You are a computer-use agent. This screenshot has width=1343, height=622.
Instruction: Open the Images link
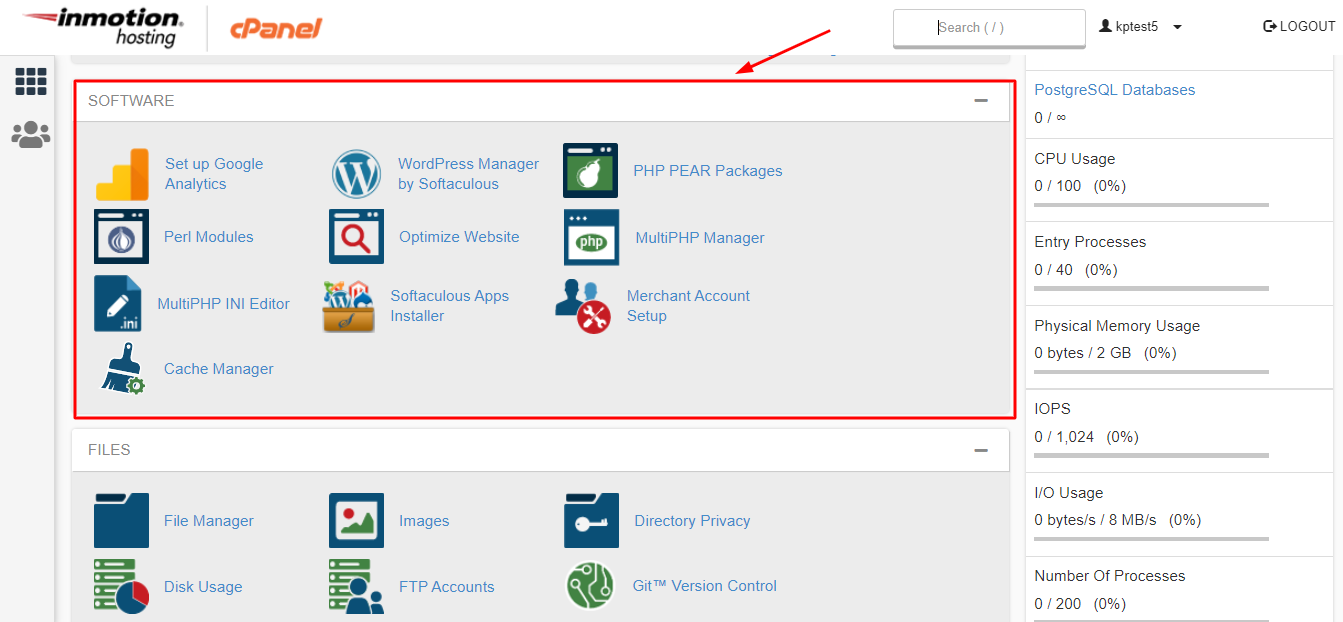(x=424, y=521)
